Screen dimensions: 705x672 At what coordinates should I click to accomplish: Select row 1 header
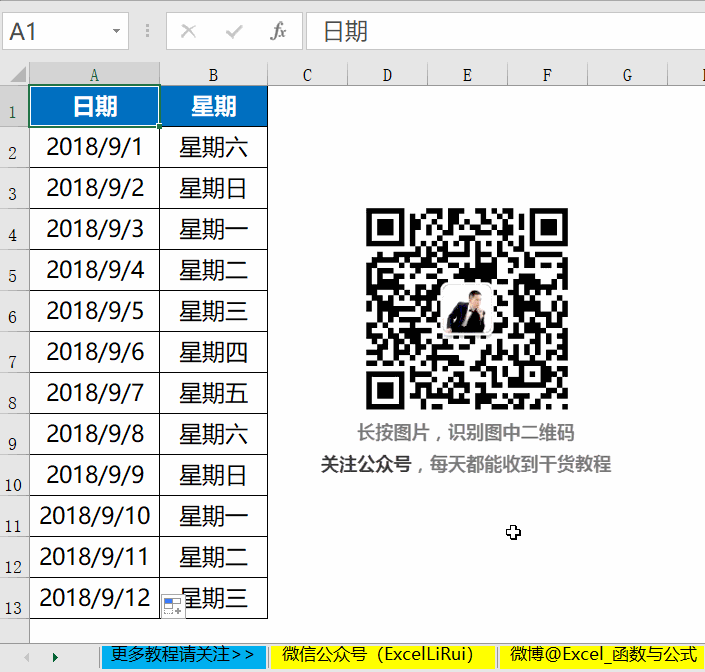(14, 107)
